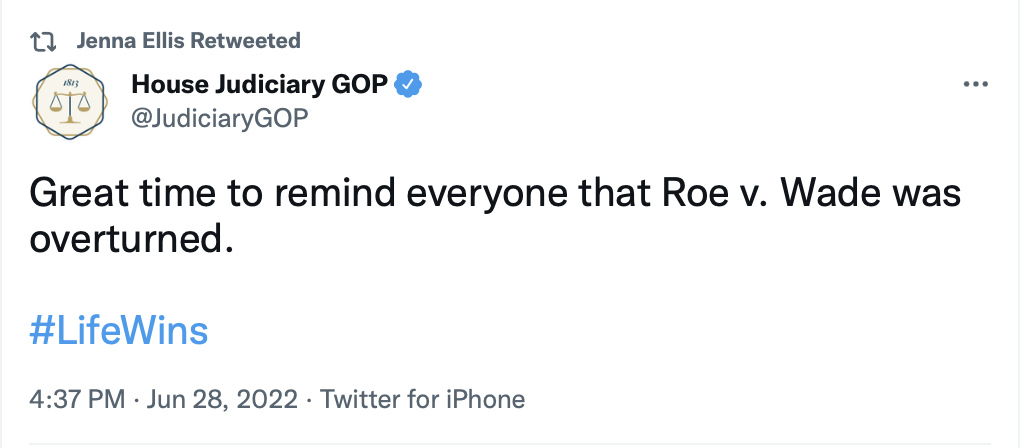The image size is (1024, 448).
Task: Click the '1813' text inside the avatar logo
Action: click(x=70, y=83)
